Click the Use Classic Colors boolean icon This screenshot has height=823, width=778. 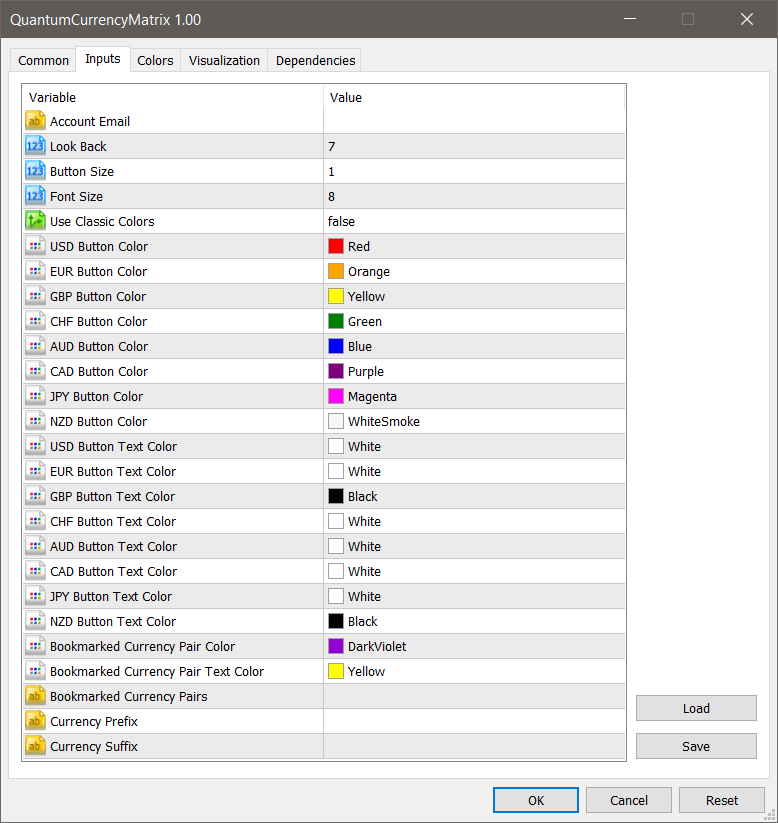click(x=35, y=221)
